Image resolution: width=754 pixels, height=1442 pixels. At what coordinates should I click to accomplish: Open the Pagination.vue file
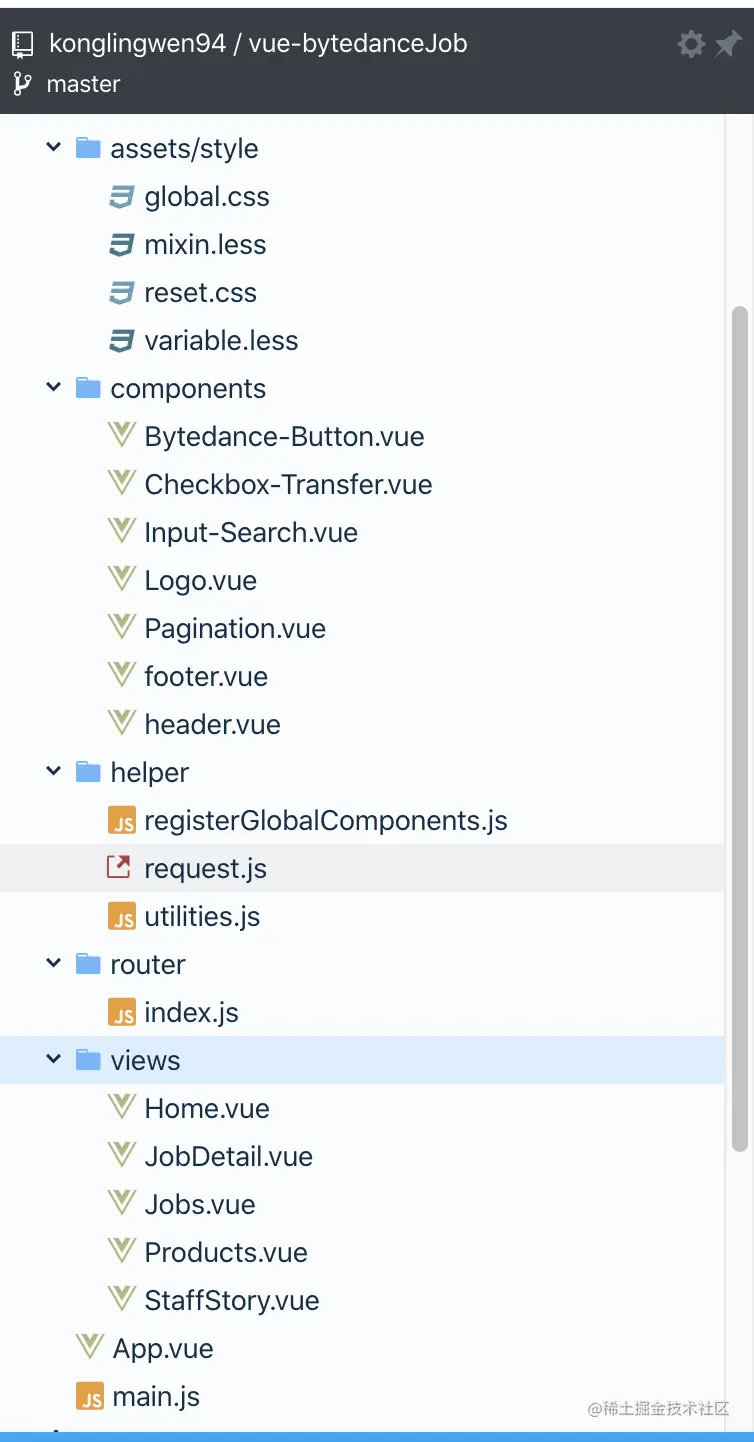[x=235, y=629]
